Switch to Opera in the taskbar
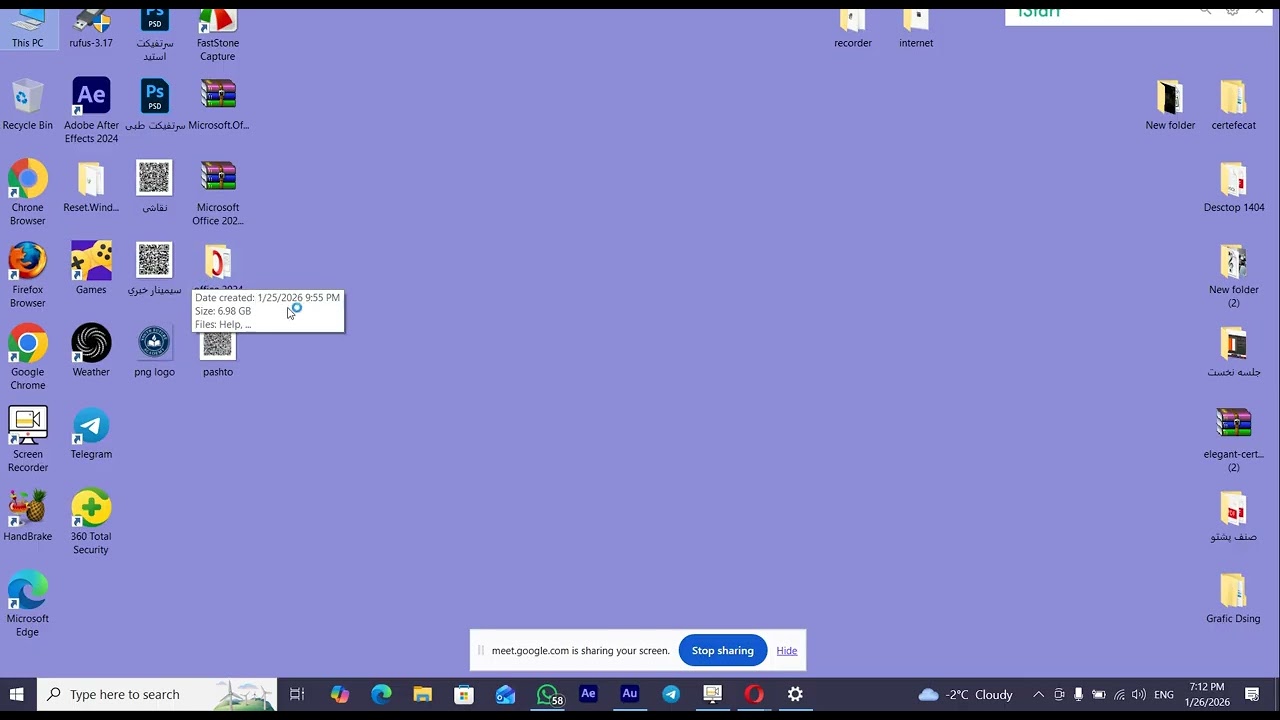 754,694
